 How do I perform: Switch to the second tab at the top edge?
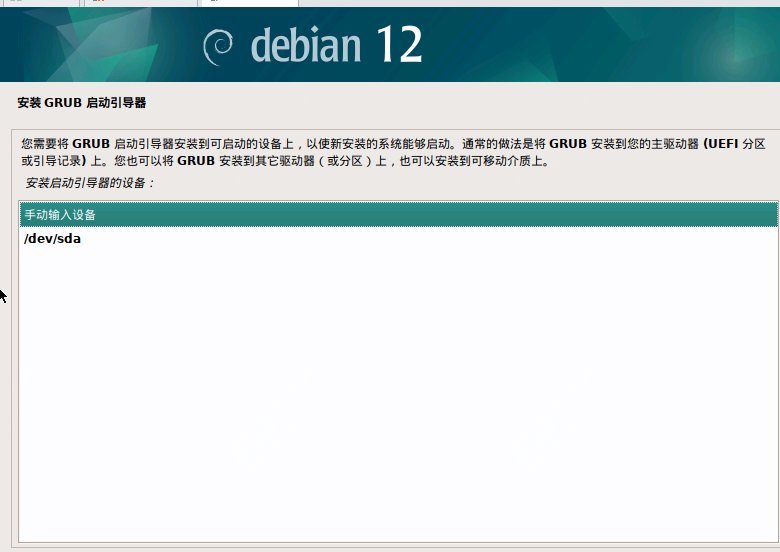point(130,3)
